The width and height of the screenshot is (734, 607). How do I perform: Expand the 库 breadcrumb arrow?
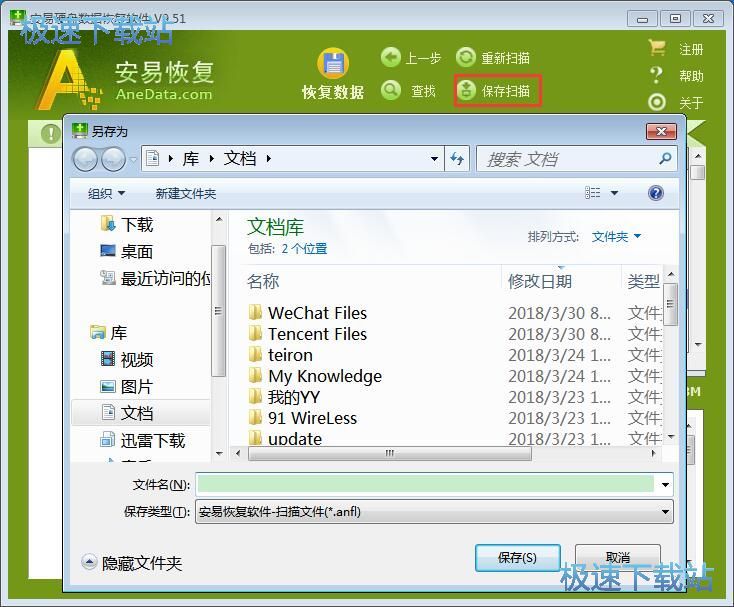point(212,159)
